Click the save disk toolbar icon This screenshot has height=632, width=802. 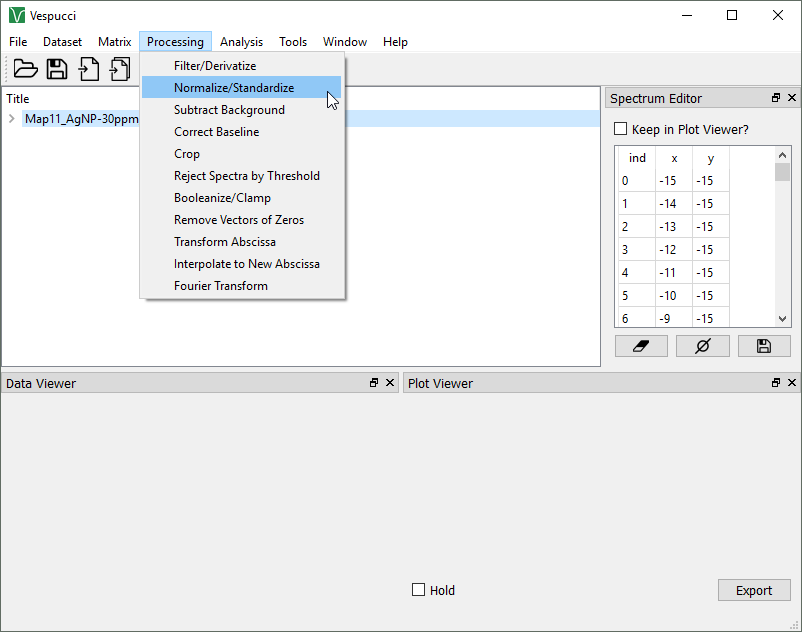57,69
